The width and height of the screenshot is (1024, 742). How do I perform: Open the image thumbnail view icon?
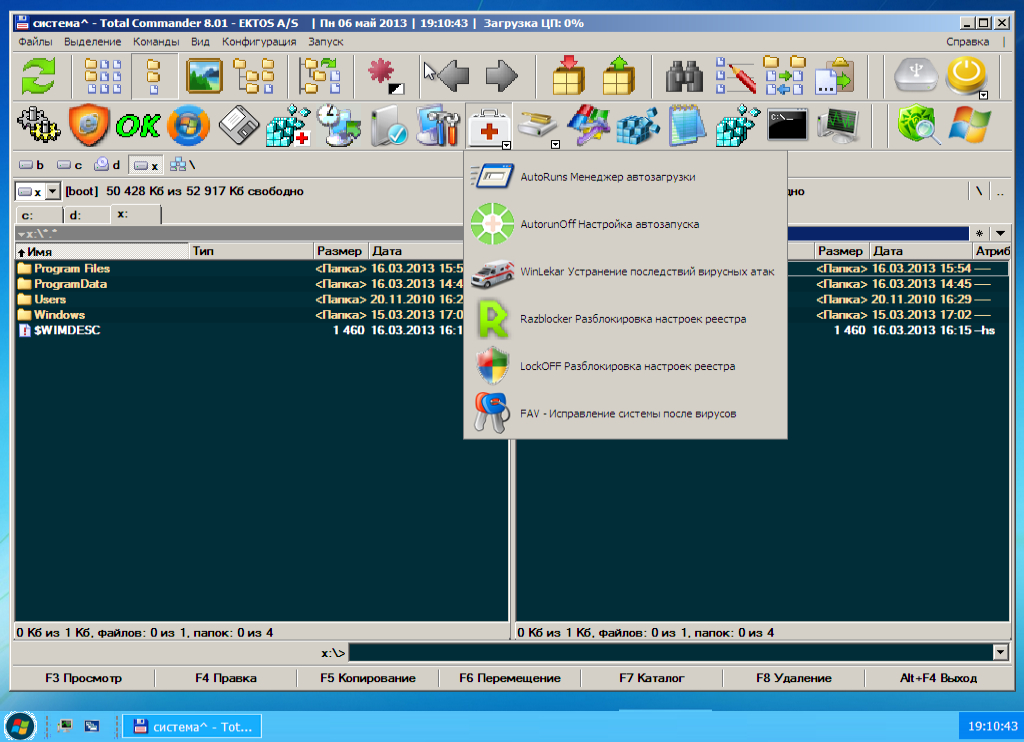(204, 76)
